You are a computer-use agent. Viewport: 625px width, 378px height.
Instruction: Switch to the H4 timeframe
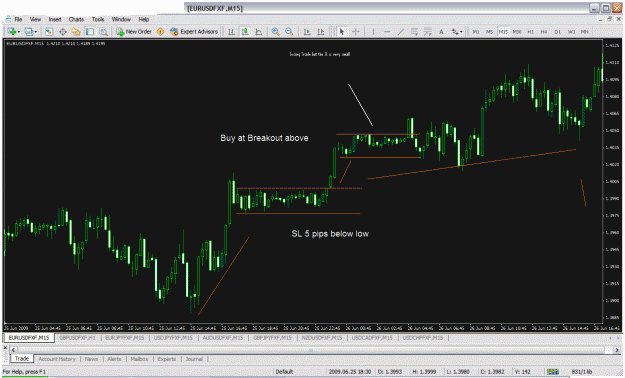coord(544,32)
